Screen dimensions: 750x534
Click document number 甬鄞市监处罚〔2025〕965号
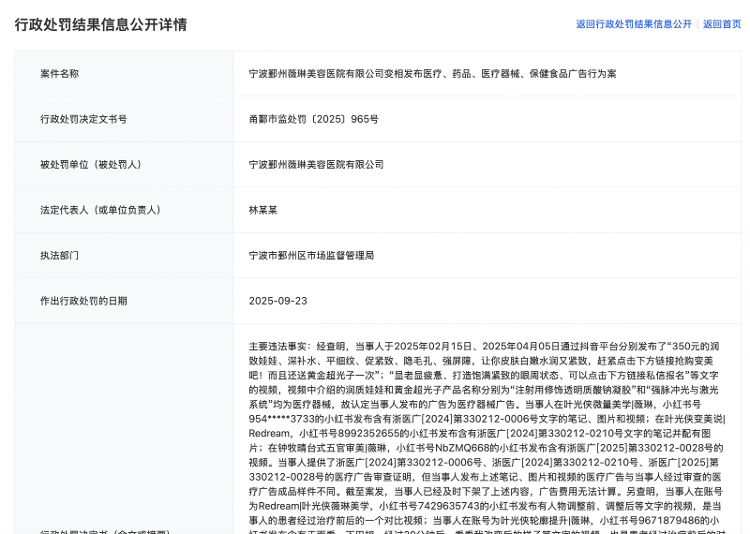tap(314, 119)
